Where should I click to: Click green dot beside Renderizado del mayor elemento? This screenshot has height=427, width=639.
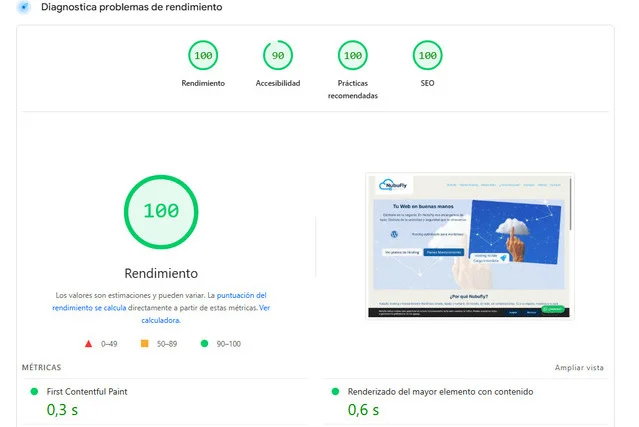tap(335, 392)
